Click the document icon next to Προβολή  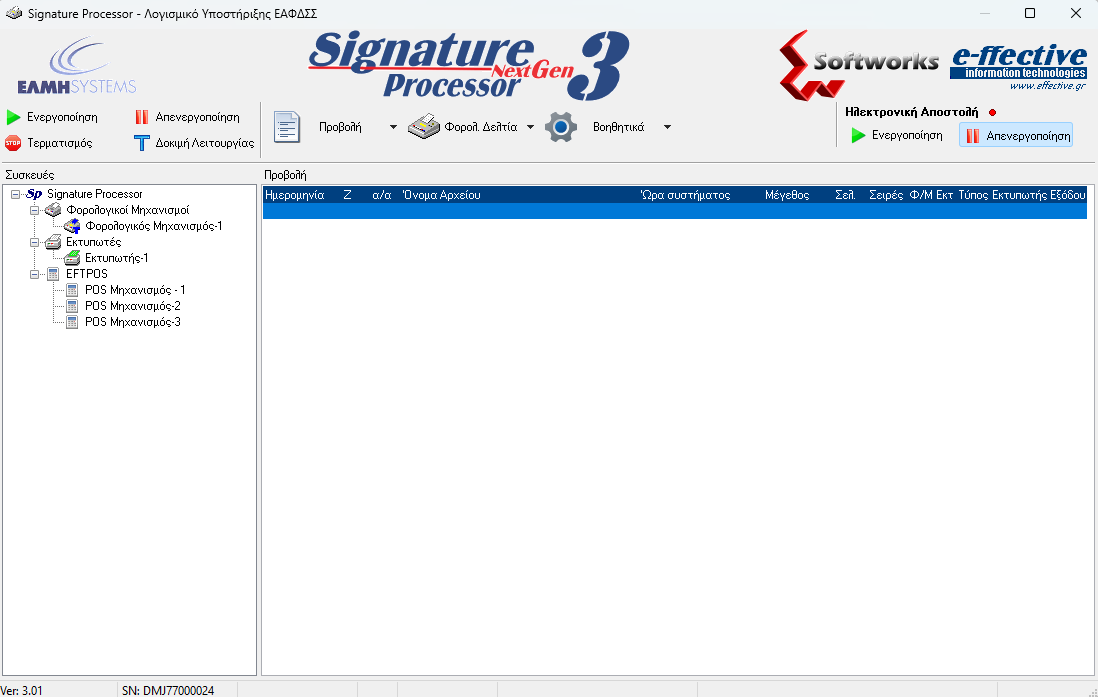tap(287, 128)
